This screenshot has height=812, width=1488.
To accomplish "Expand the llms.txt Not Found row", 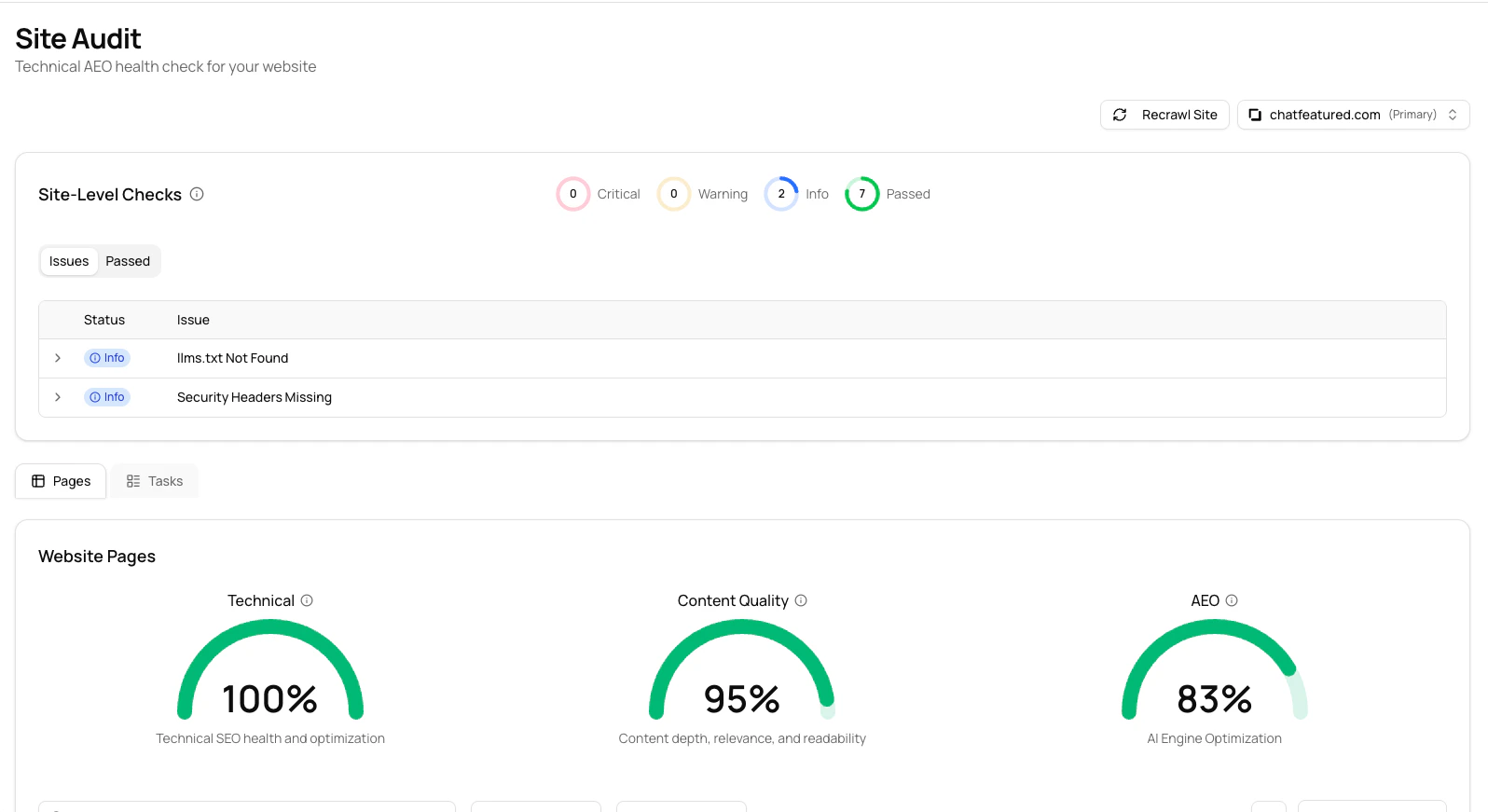I will 58,358.
